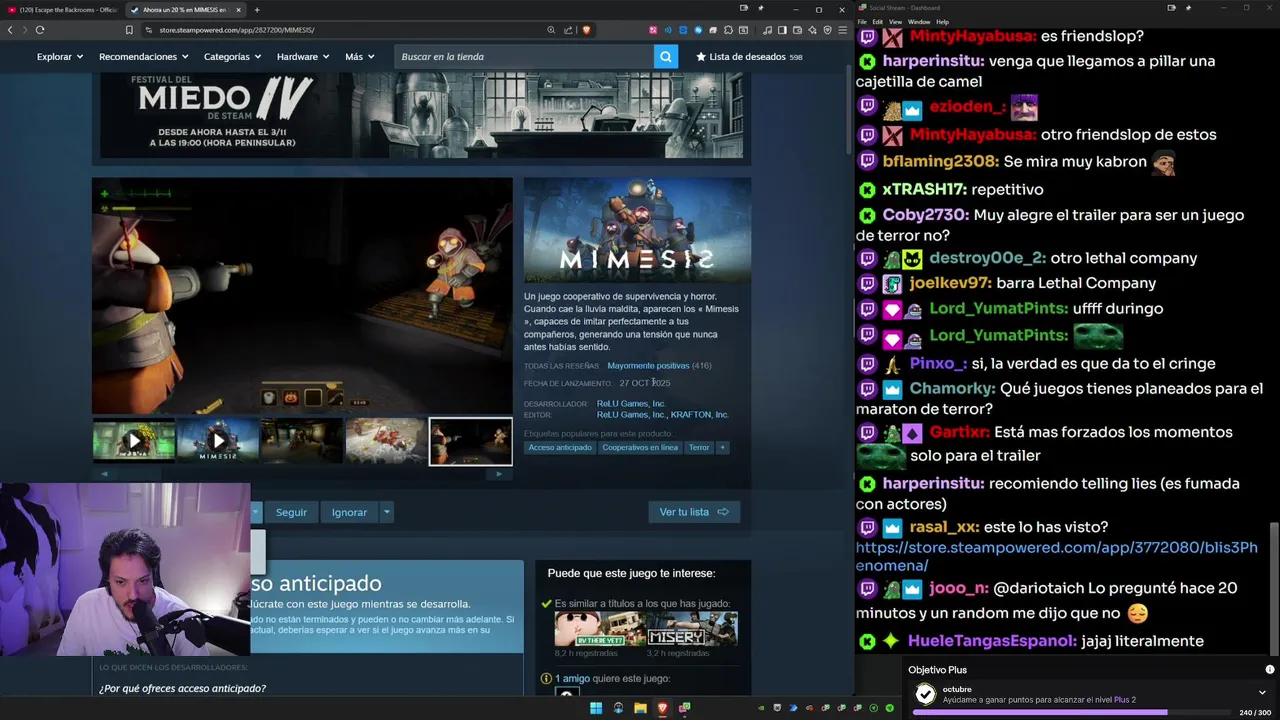Viewport: 1280px width, 720px height.
Task: Open the Más dropdown menu
Action: (359, 57)
